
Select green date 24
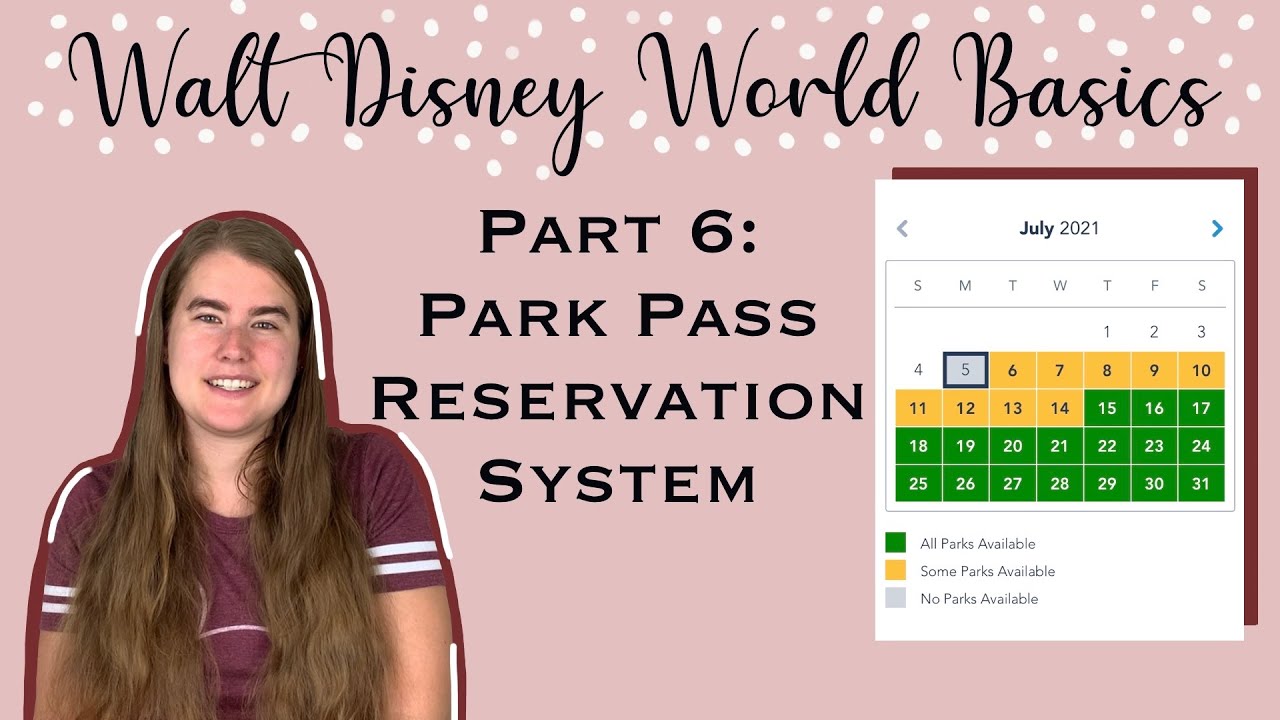tap(1201, 446)
